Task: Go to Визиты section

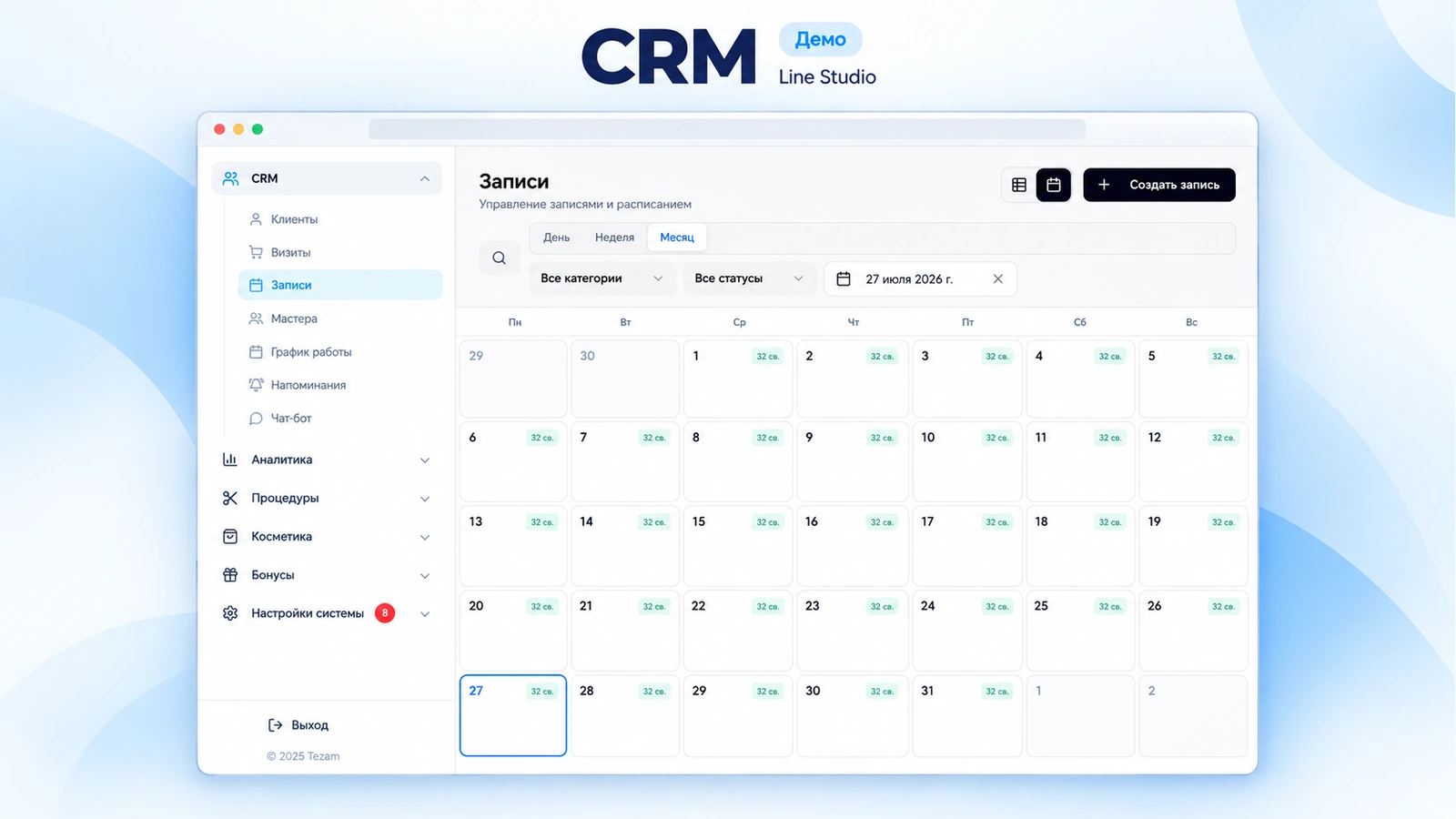Action: 340,252
